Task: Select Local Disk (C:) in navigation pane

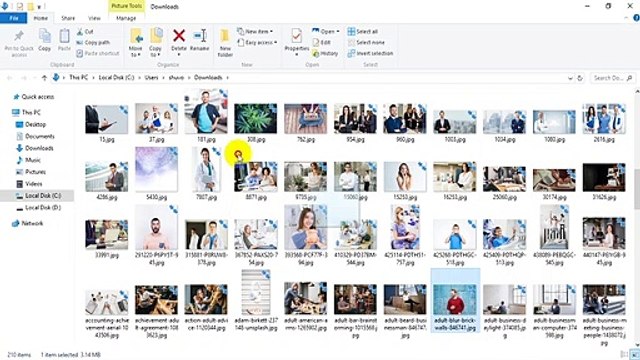Action: point(37,196)
